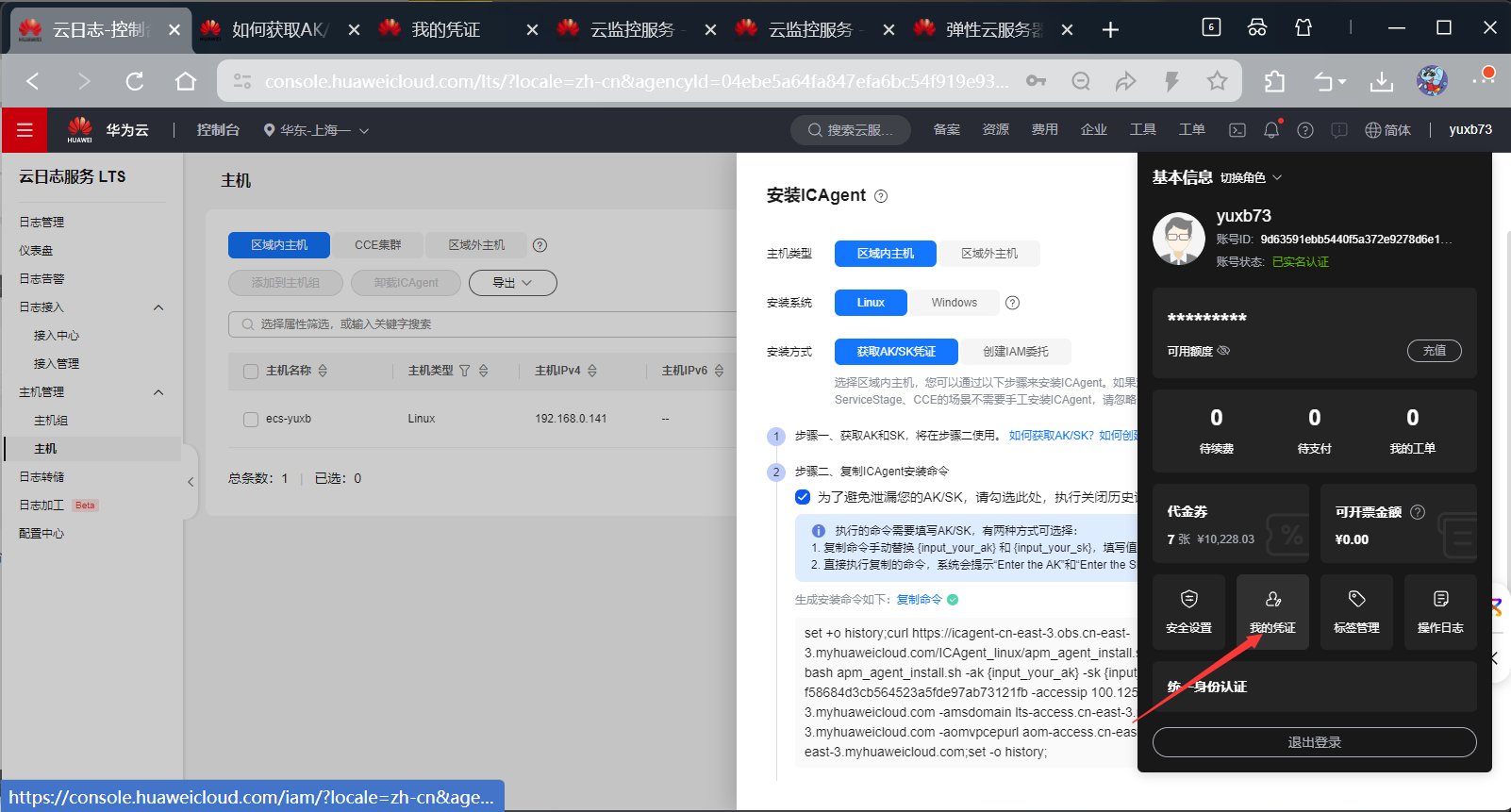The height and width of the screenshot is (812, 1511).
Task: Uncheck the close-history AK/SK checkbox
Action: point(803,497)
